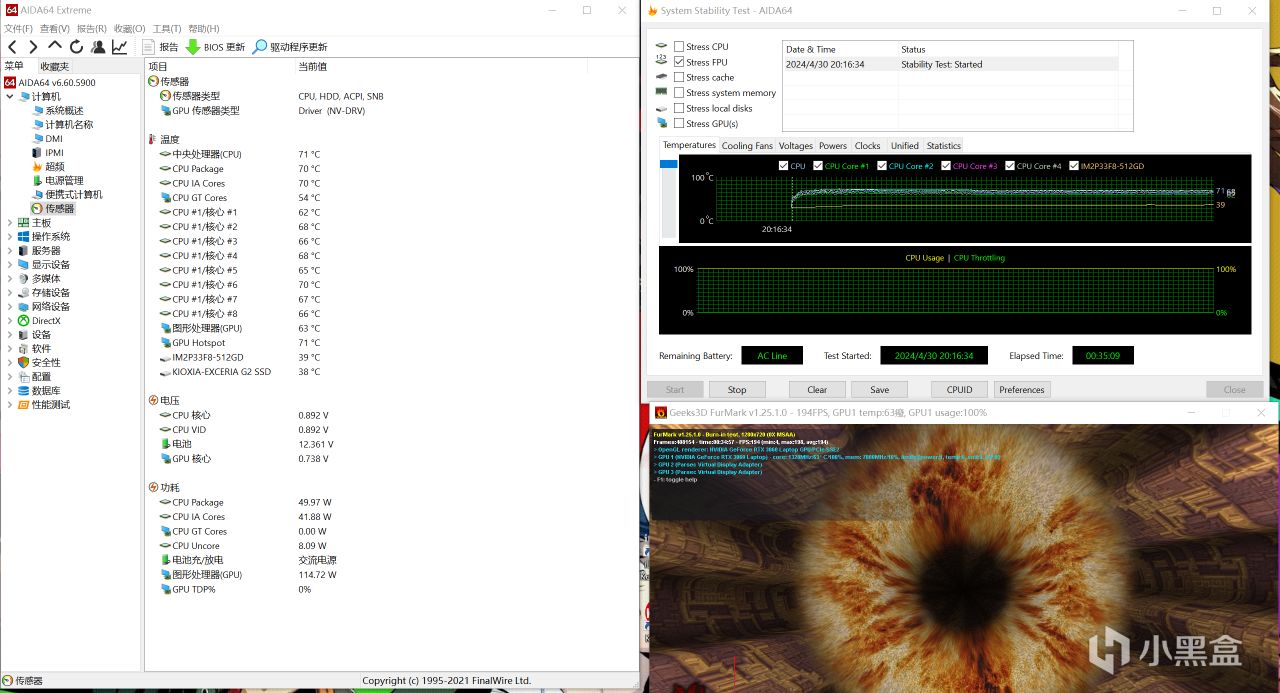Screen dimensions: 1280x693
Task: Select IPMI tree item
Action: pos(47,153)
